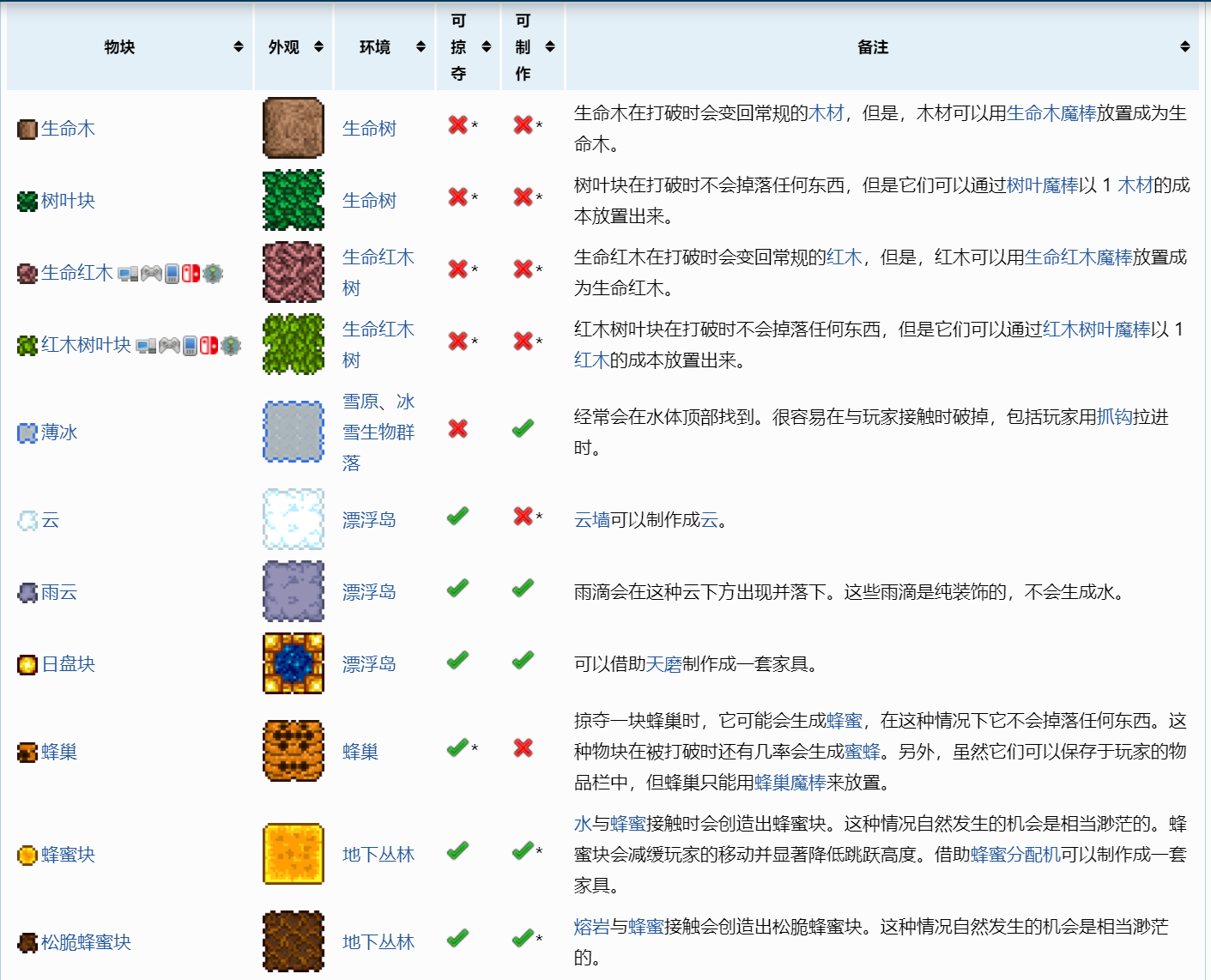Click the Hive block appearance image
This screenshot has width=1211, height=980.
pyautogui.click(x=294, y=751)
